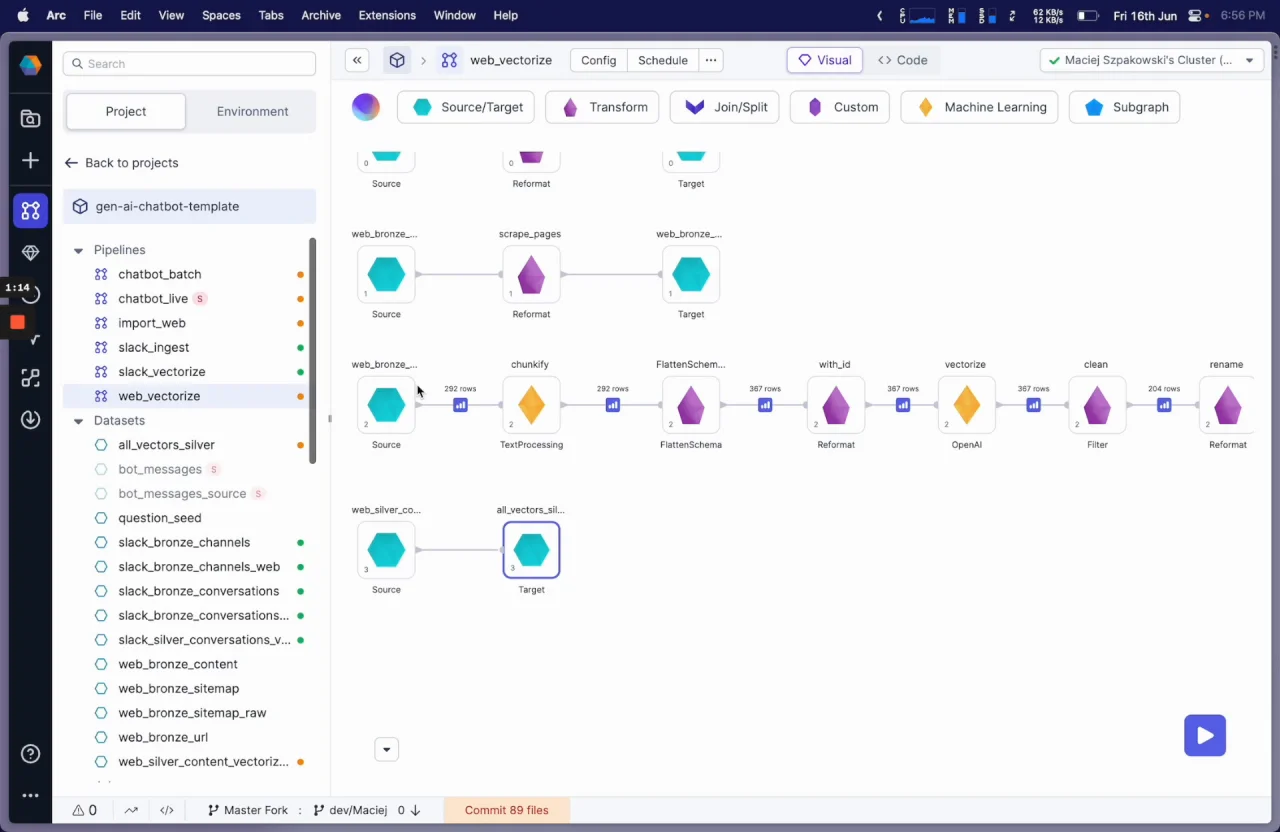Switch to the Environment tab
Screen dimensions: 1280x832
(x=252, y=112)
